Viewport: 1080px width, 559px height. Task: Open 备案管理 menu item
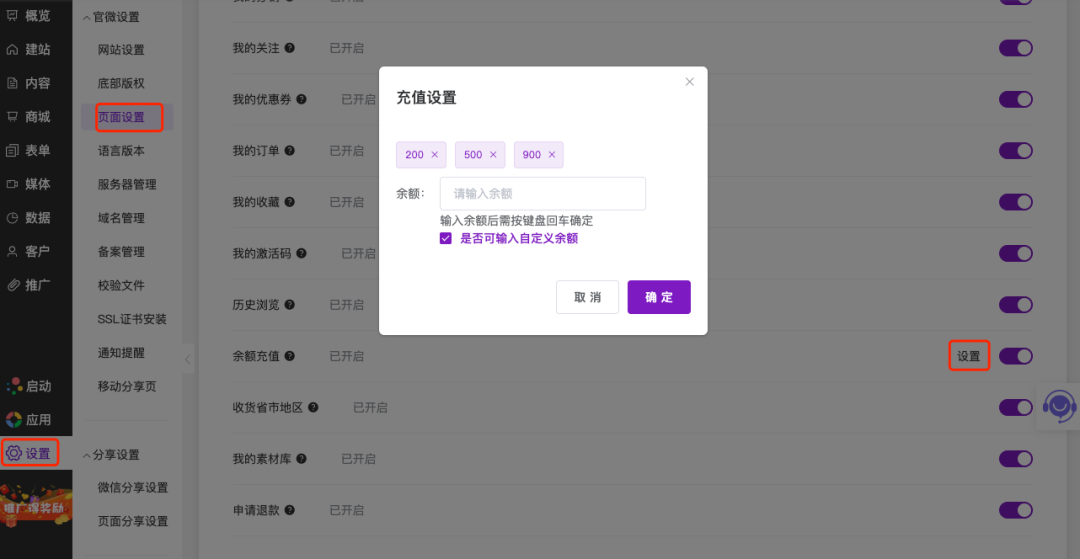(121, 252)
